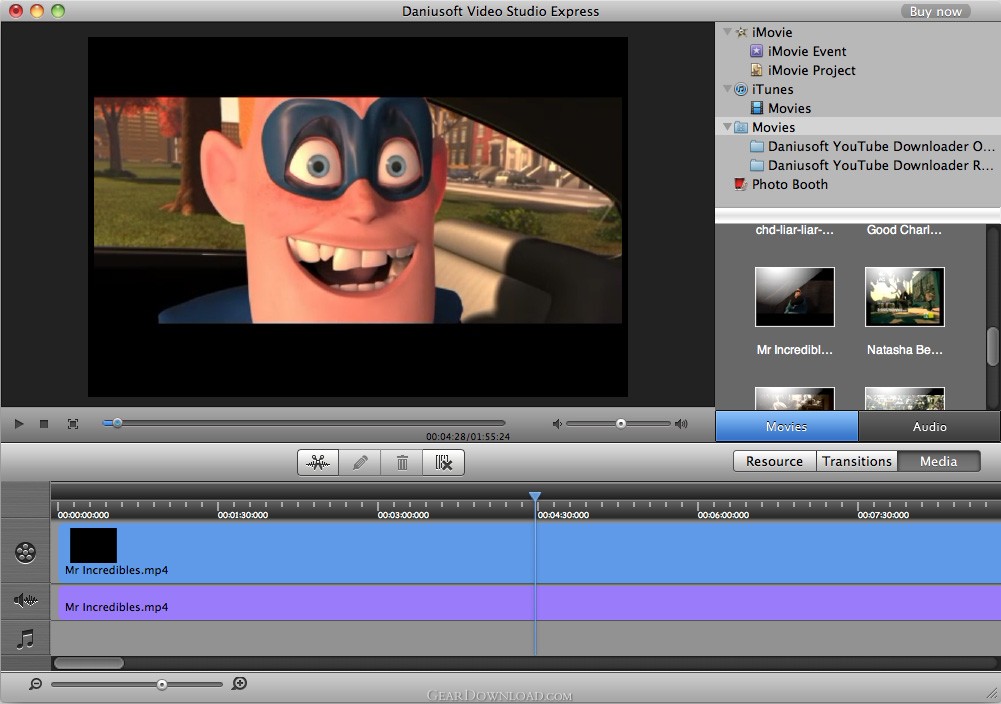Click the playback progress slider knob
This screenshot has width=1001, height=704.
117,423
